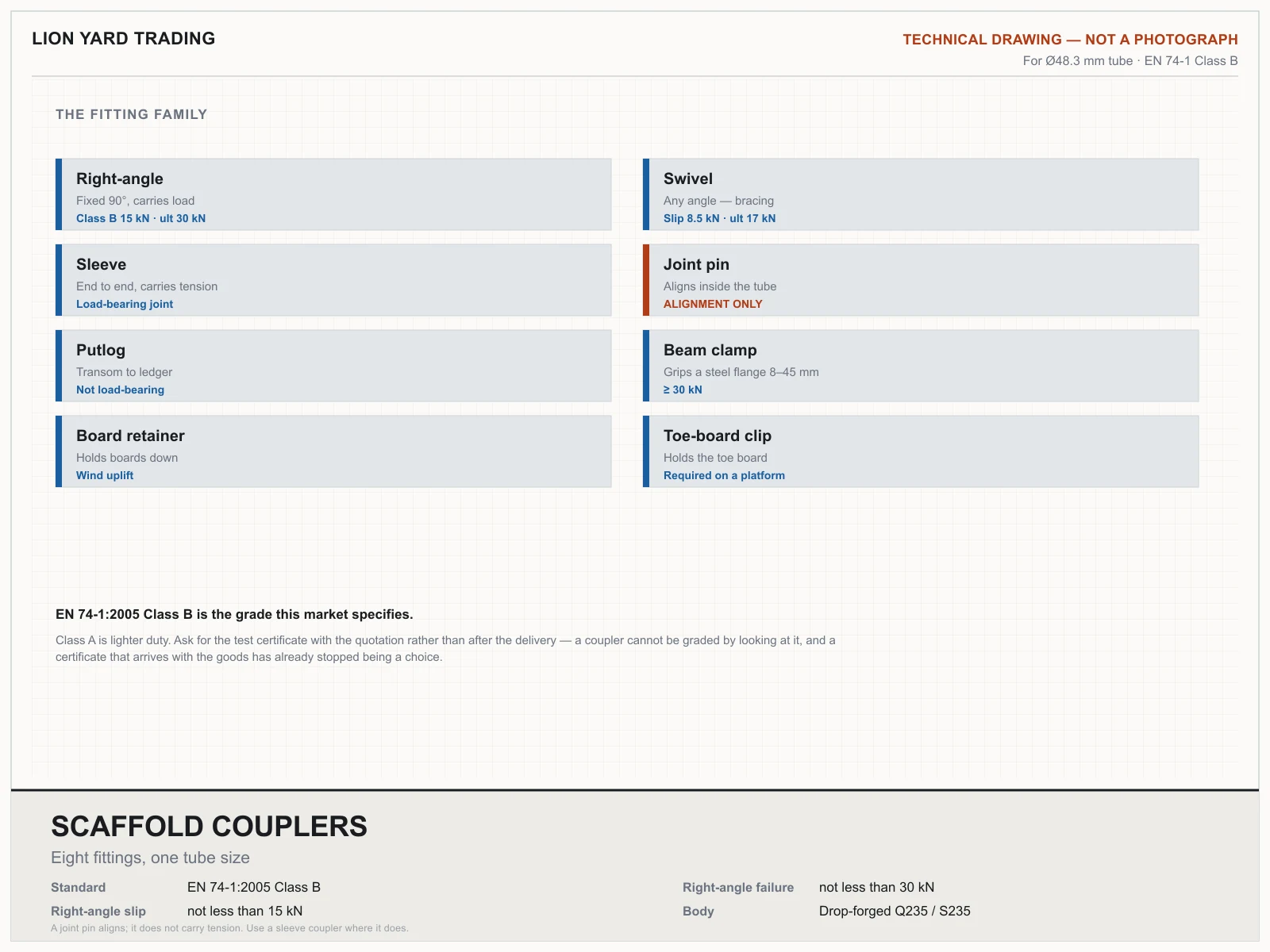Select the Sleeve coupler card
Image resolution: width=1270 pixels, height=952 pixels.
pos(333,280)
